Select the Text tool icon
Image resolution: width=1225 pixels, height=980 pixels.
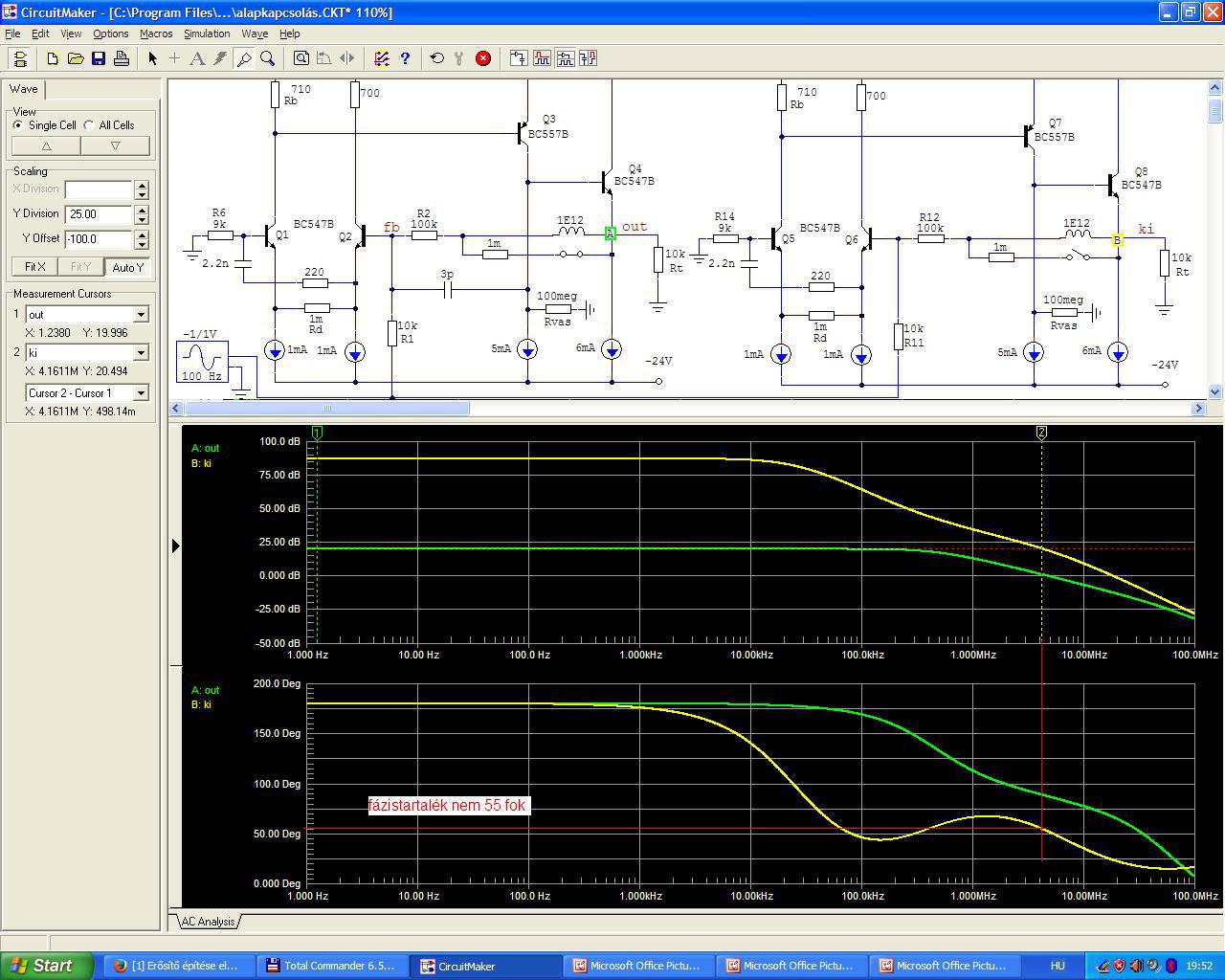coord(197,58)
